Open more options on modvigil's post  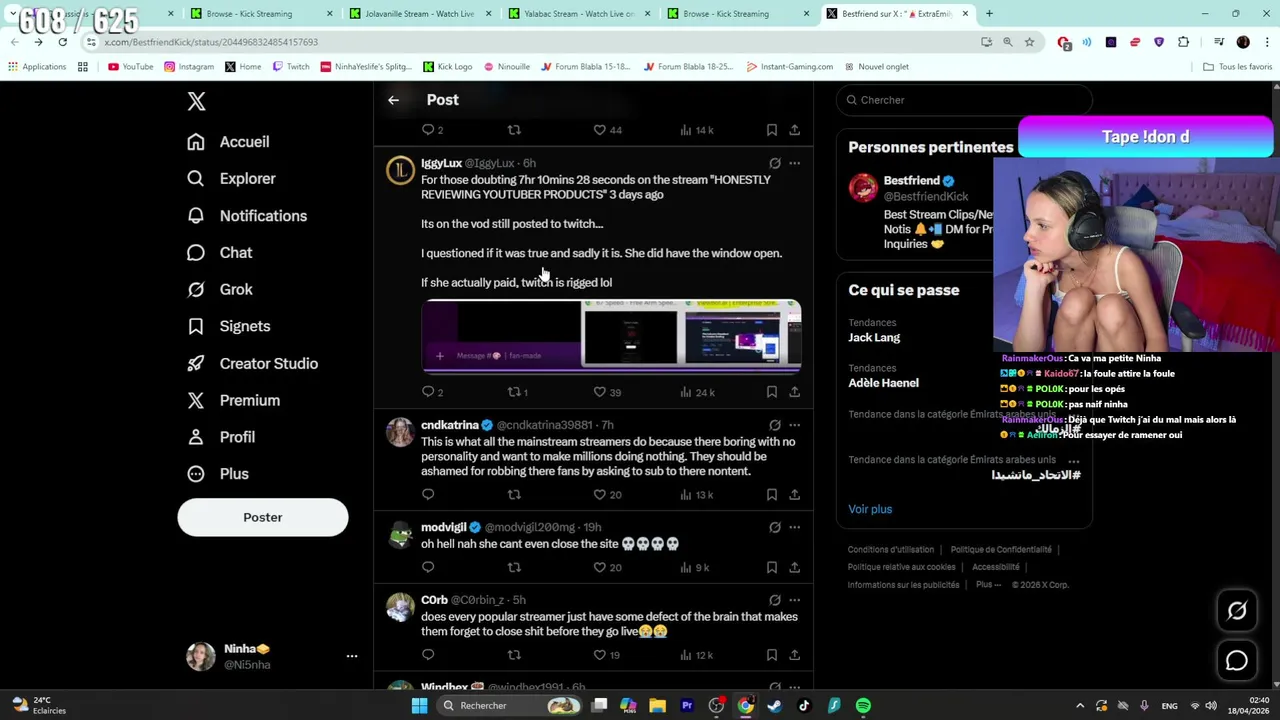pyautogui.click(x=794, y=527)
